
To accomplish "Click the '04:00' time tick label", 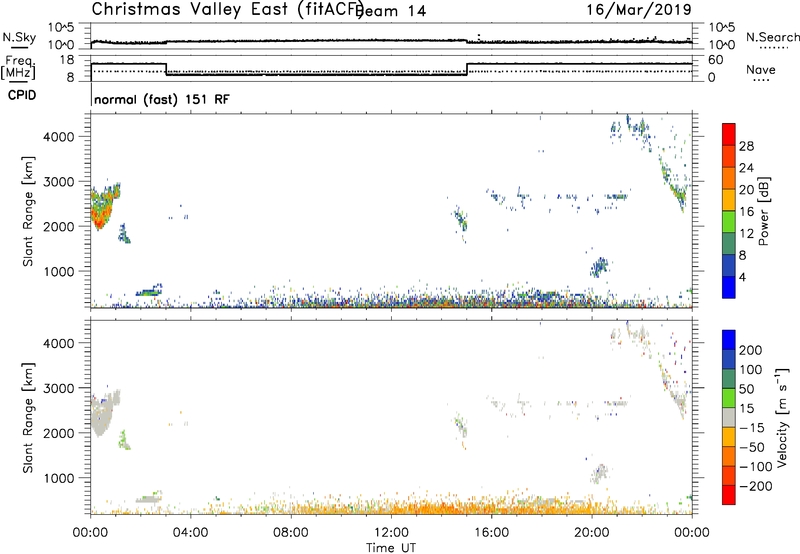I will pos(190,532).
